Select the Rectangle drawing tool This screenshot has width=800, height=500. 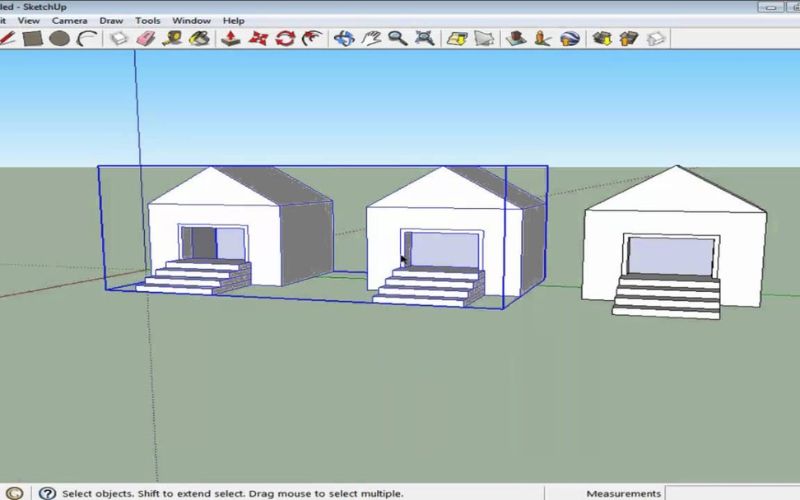tap(33, 38)
